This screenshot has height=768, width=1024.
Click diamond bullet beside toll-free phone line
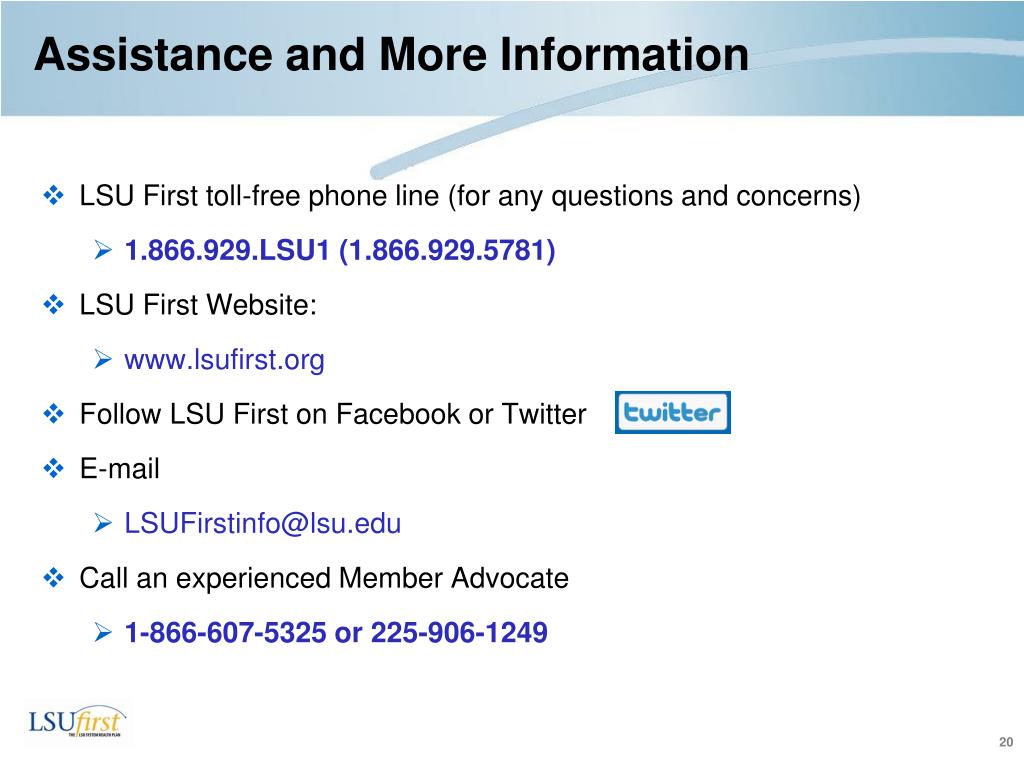click(54, 195)
